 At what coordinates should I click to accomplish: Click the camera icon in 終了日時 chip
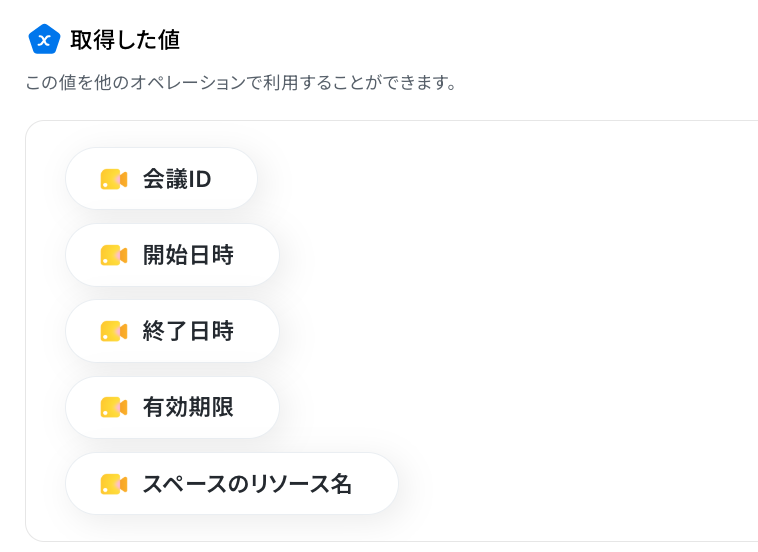(x=114, y=331)
